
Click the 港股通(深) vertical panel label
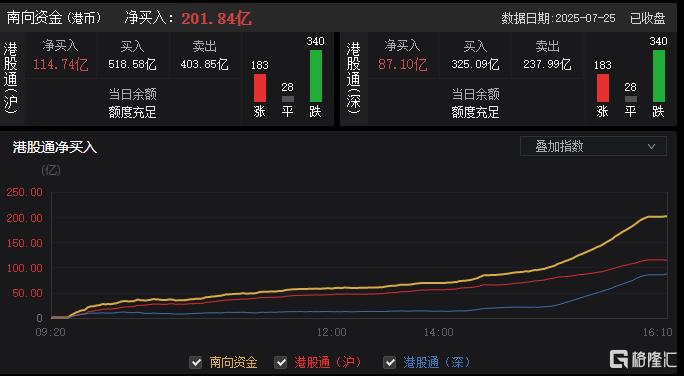point(354,78)
